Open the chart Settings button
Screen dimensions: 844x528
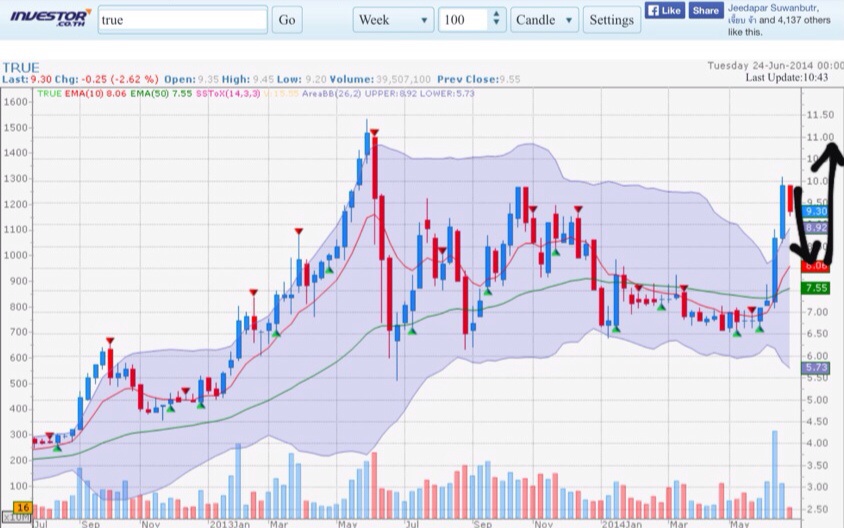[611, 20]
